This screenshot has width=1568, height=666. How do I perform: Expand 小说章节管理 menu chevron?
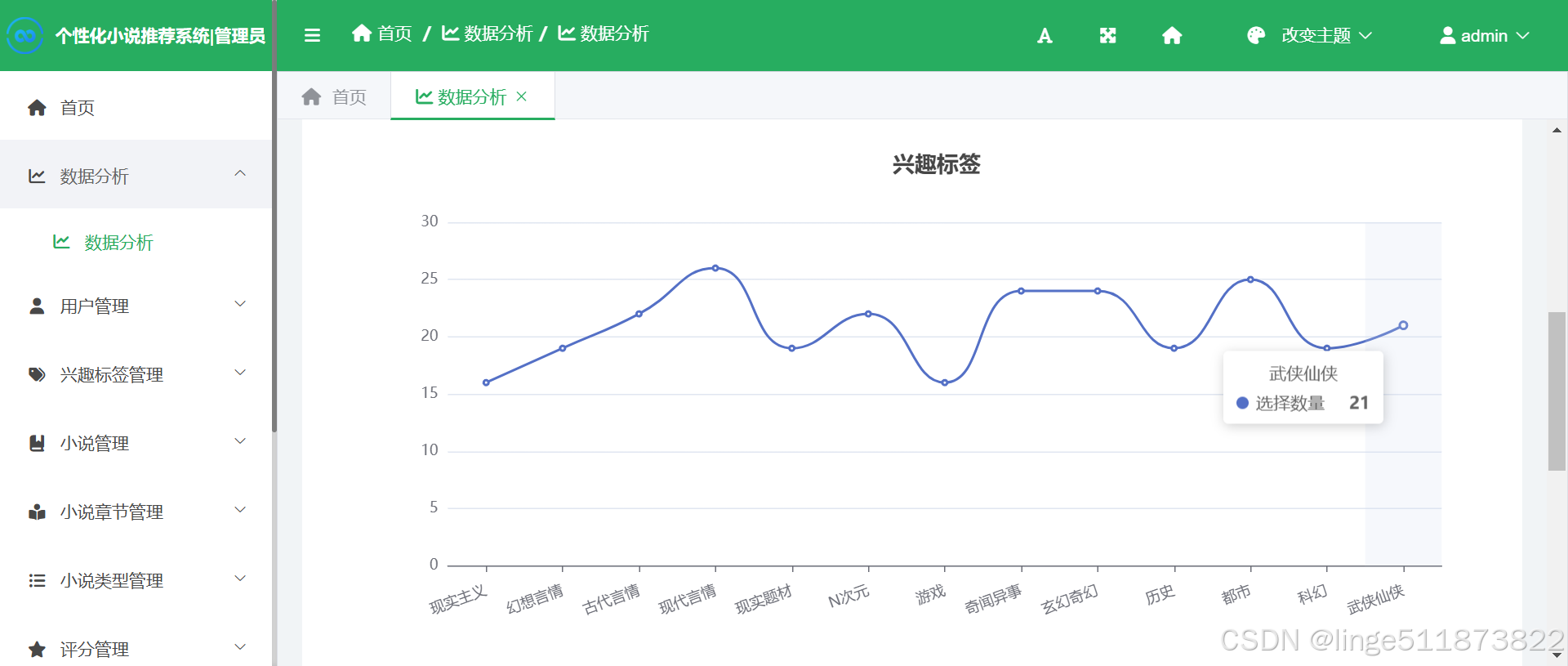pyautogui.click(x=240, y=510)
